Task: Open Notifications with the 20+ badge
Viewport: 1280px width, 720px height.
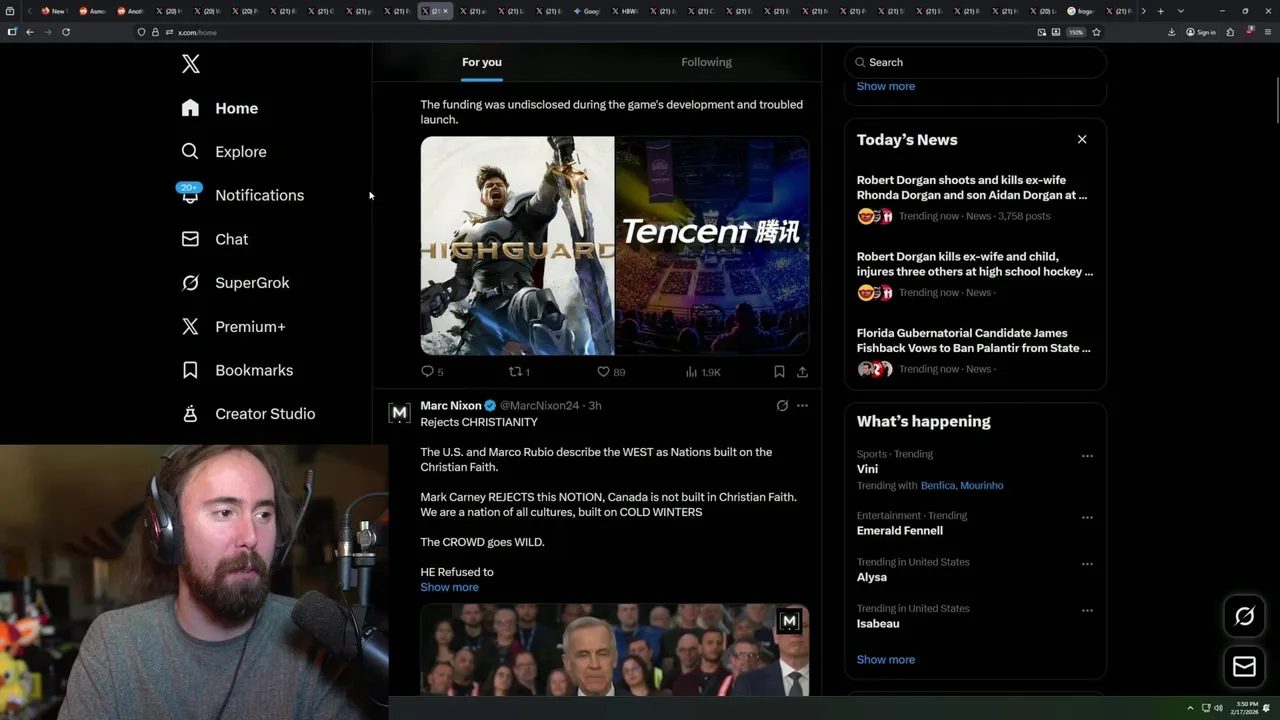Action: (241, 195)
